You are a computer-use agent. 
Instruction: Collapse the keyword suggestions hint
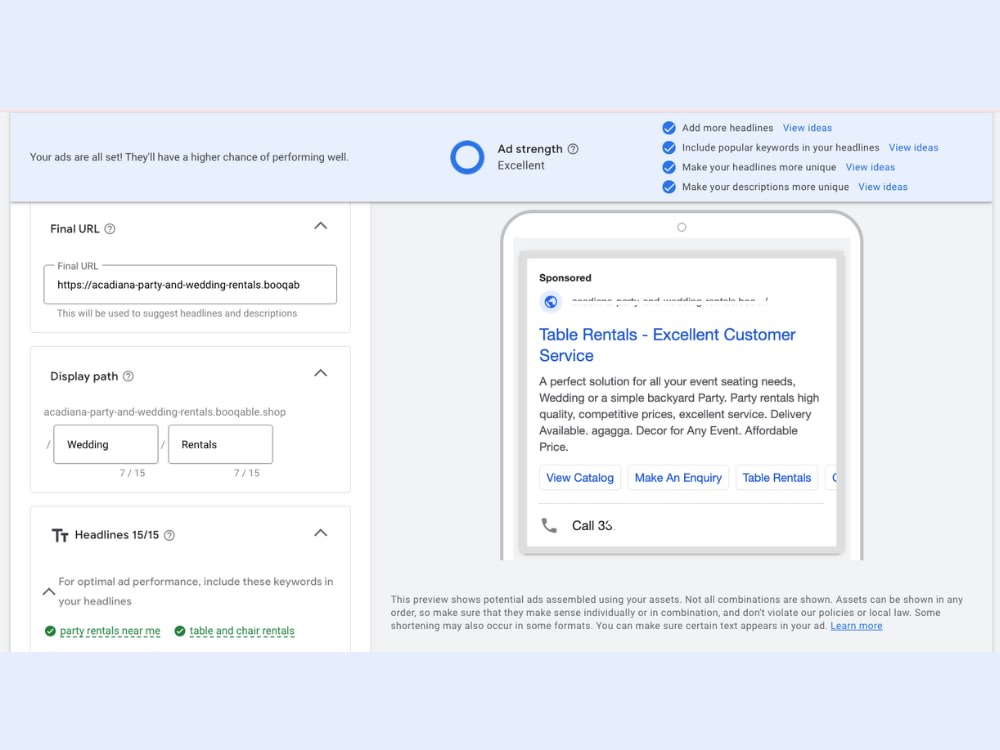pyautogui.click(x=48, y=591)
